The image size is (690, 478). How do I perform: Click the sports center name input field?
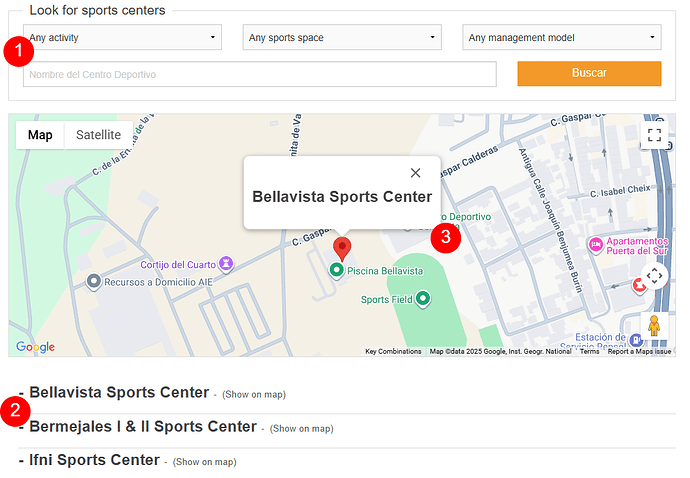pyautogui.click(x=260, y=75)
